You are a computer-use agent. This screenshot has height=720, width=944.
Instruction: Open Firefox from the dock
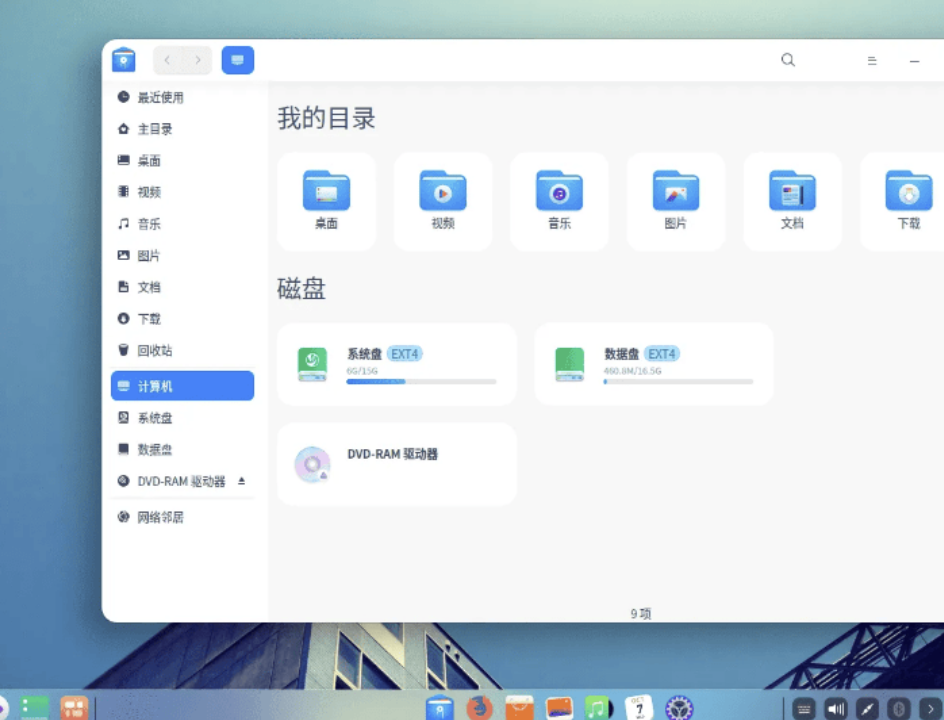480,708
